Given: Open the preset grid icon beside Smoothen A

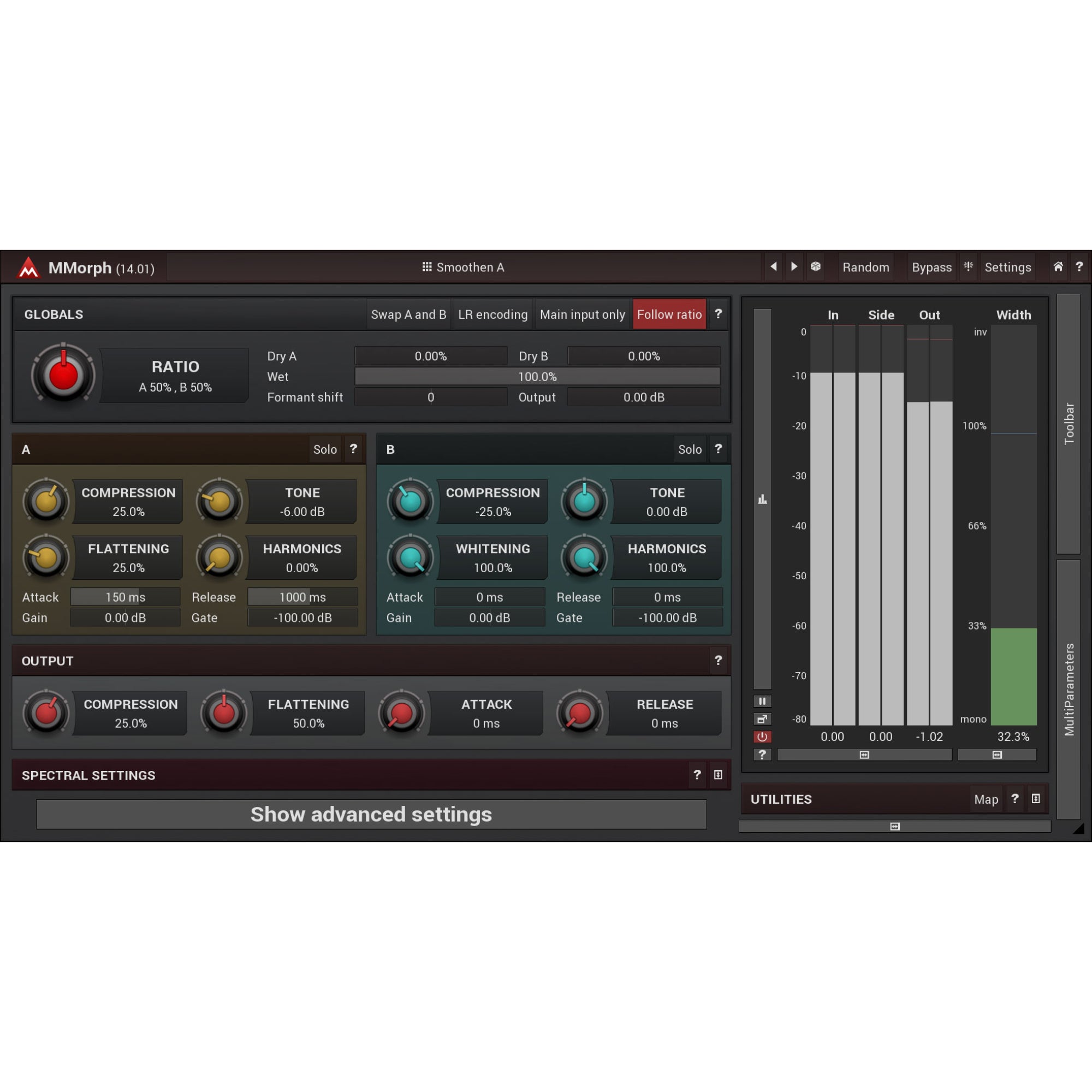Looking at the screenshot, I should pos(427,267).
